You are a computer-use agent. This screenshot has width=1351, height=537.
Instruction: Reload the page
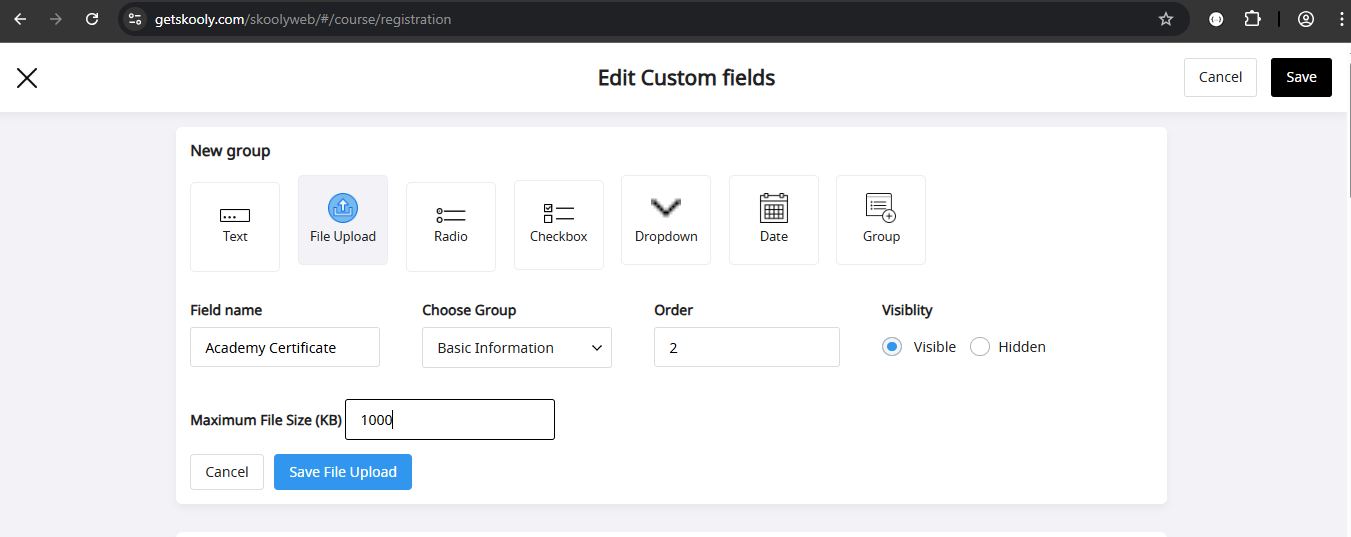(x=92, y=19)
